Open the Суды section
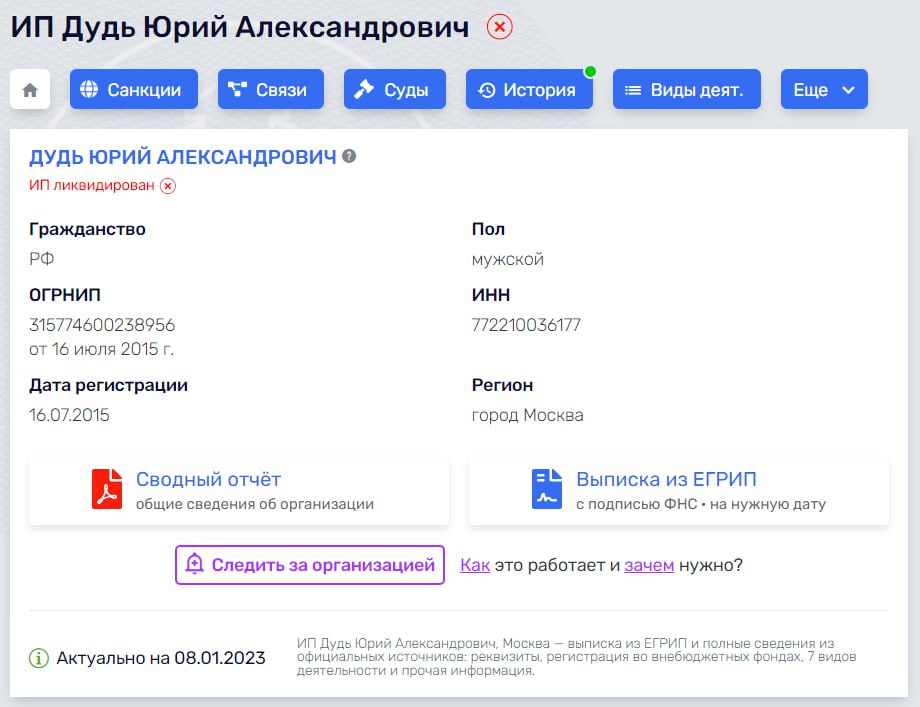Screen dimensions: 920x707 point(394,89)
